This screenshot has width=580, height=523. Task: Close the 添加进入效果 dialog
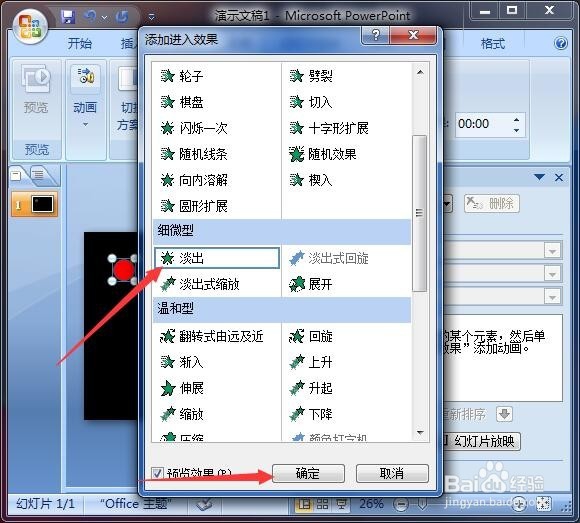coord(414,35)
